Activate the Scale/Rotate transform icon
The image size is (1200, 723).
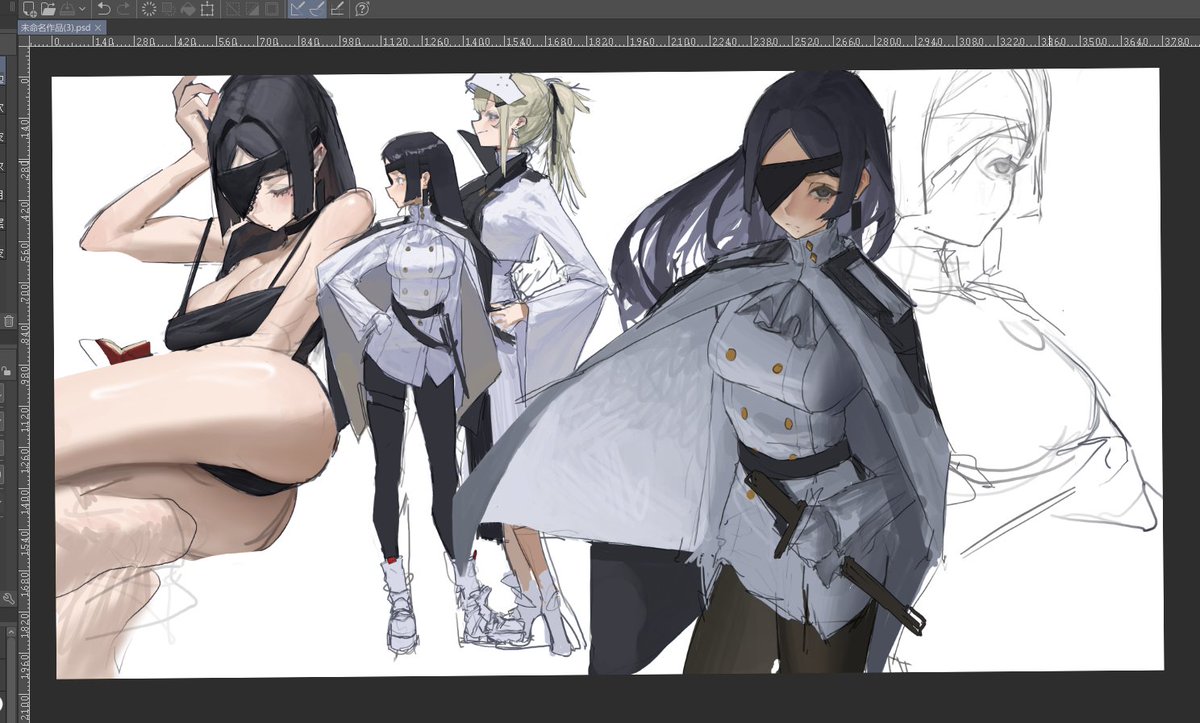click(208, 9)
